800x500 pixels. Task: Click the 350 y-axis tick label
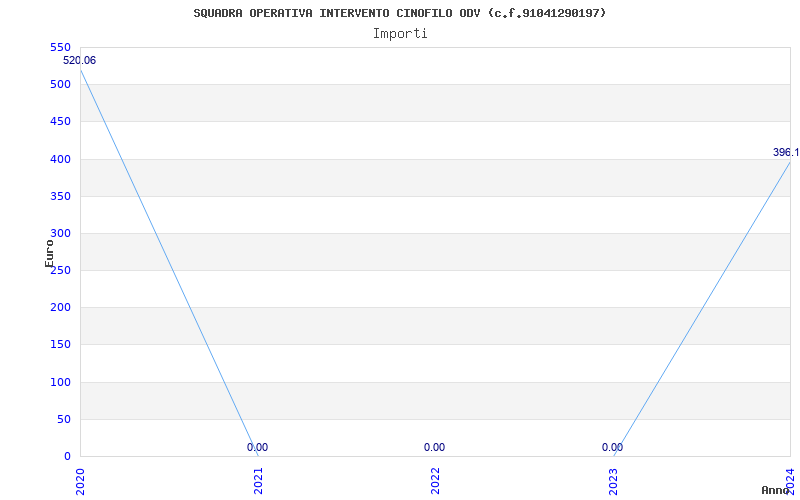click(x=60, y=196)
